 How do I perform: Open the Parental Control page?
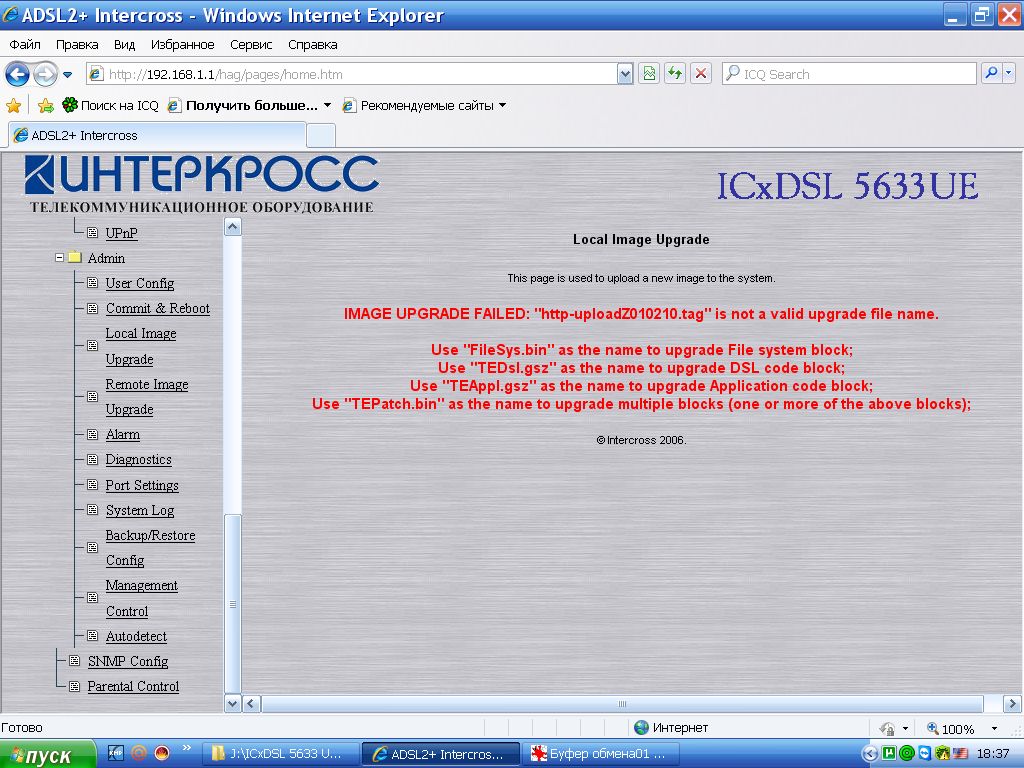[133, 686]
